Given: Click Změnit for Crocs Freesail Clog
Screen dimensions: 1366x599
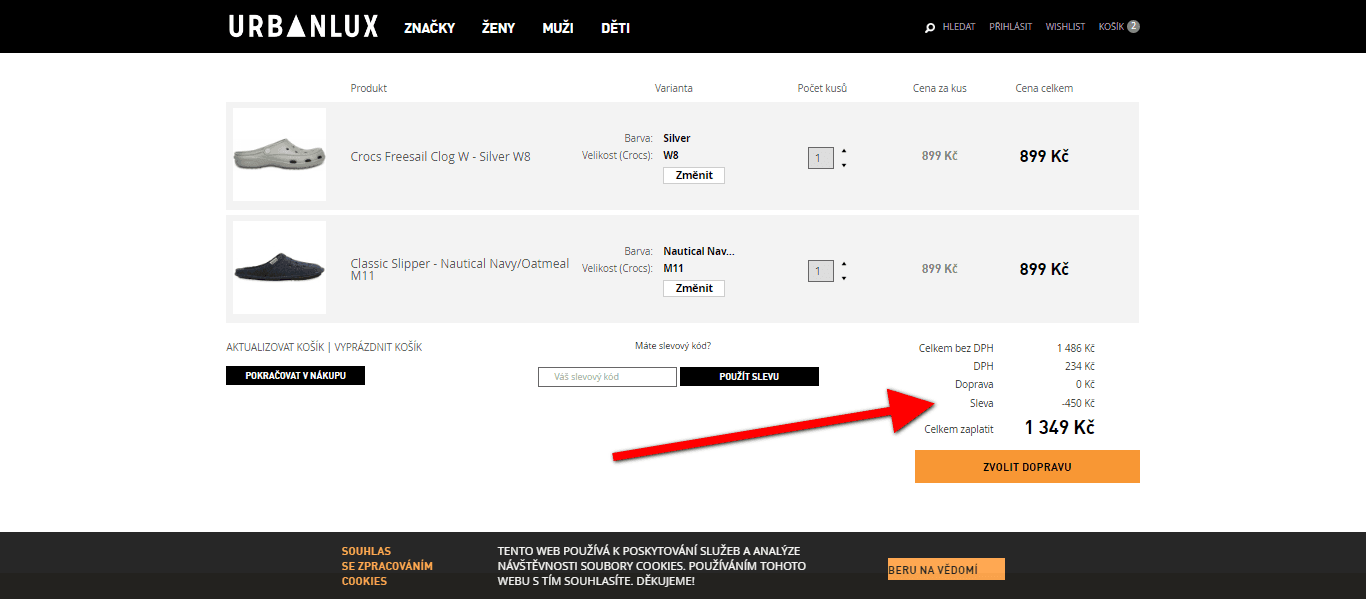Looking at the screenshot, I should coord(694,175).
